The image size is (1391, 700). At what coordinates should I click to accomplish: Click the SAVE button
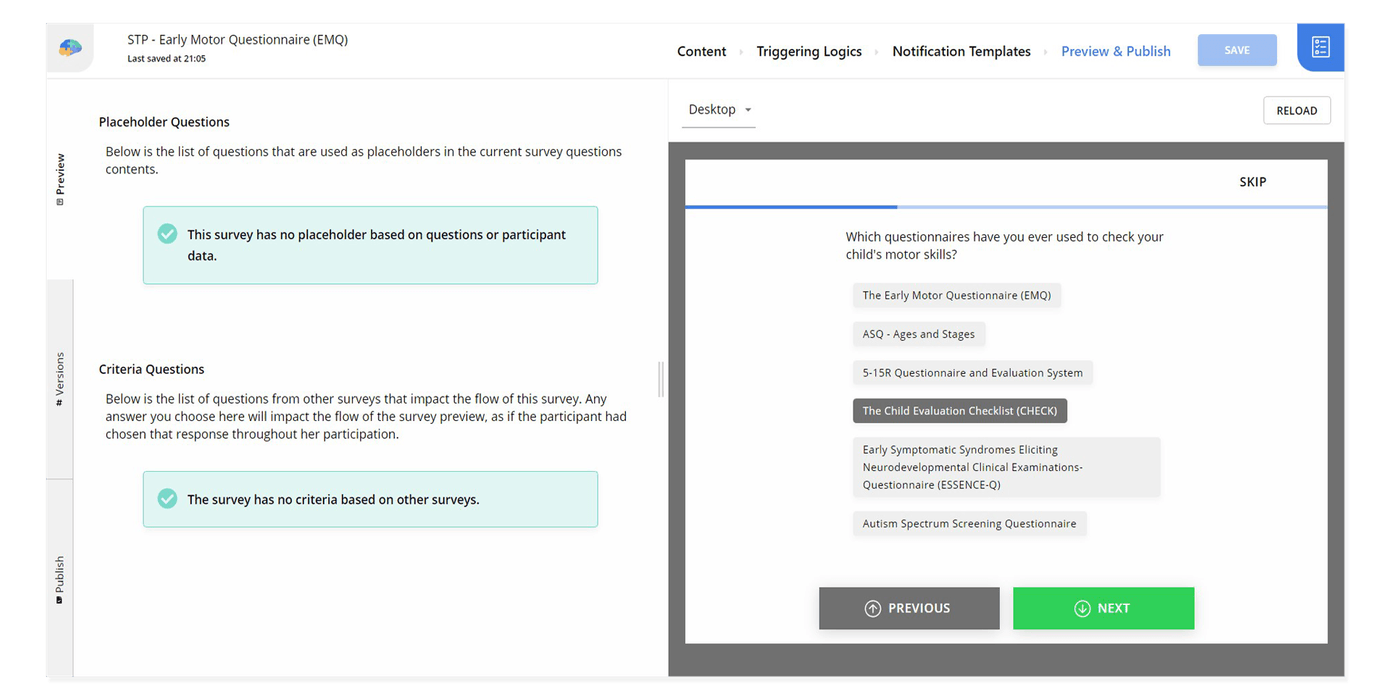coord(1237,49)
